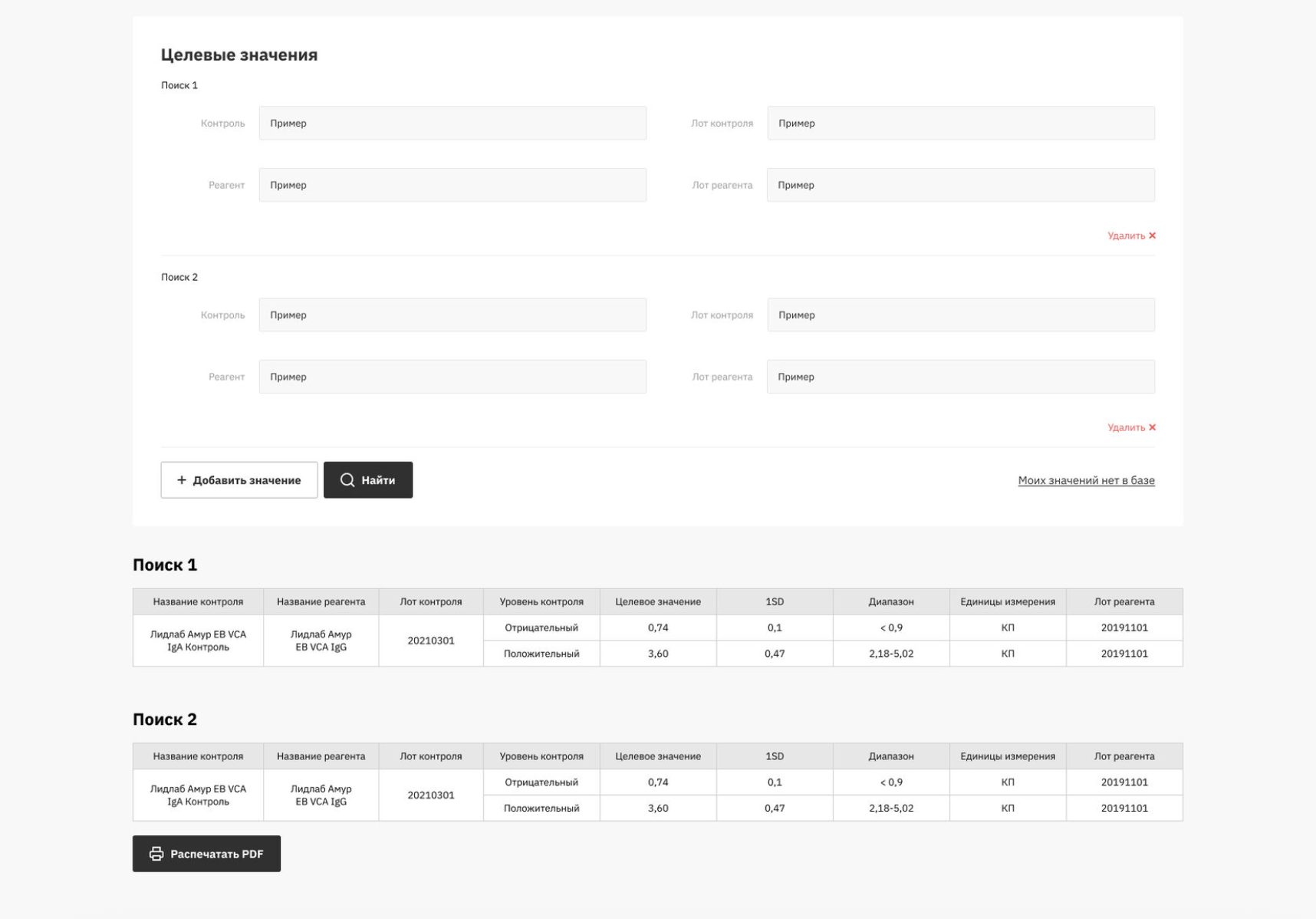Click the plus icon on Добавить значение

click(182, 480)
